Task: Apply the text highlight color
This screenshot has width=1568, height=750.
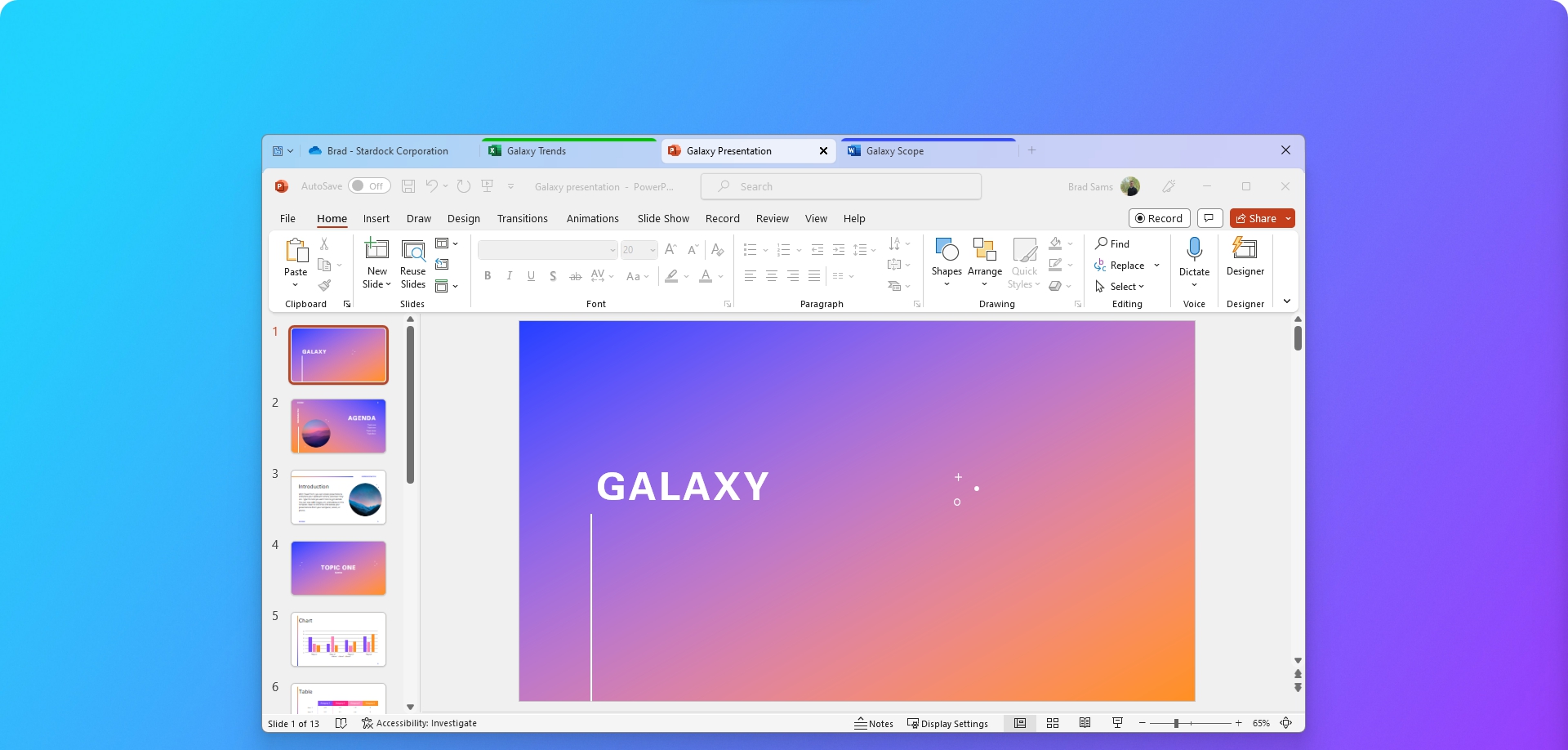Action: [x=671, y=276]
